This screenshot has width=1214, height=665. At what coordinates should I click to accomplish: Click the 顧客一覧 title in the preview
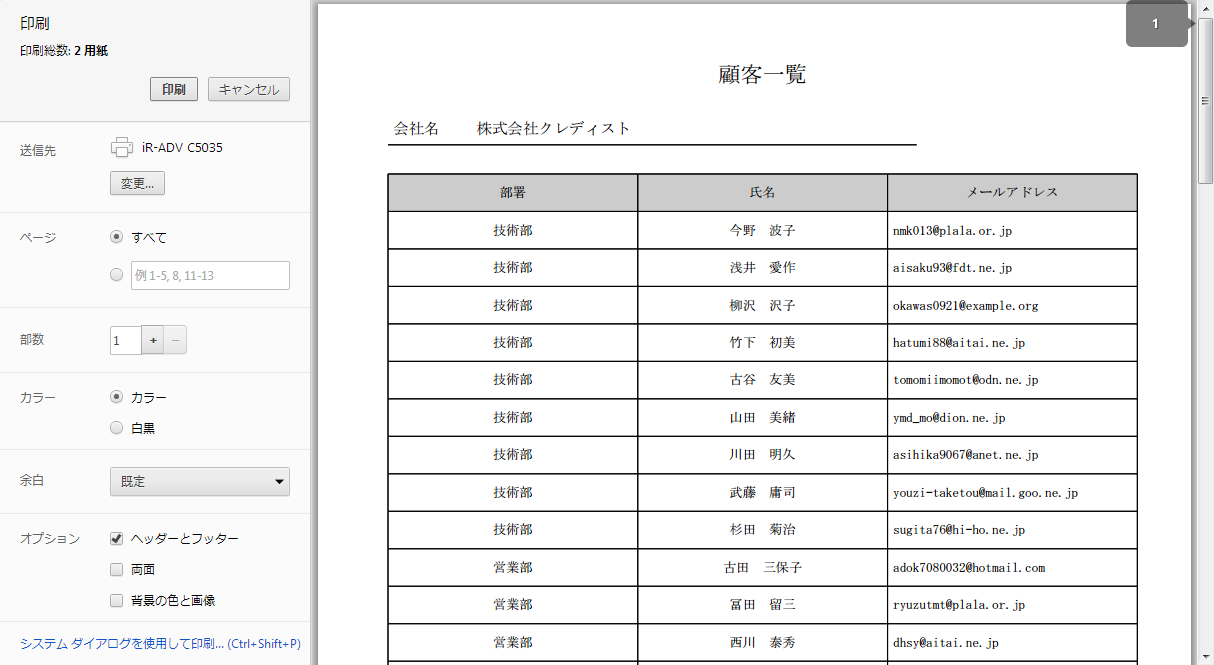click(x=762, y=74)
